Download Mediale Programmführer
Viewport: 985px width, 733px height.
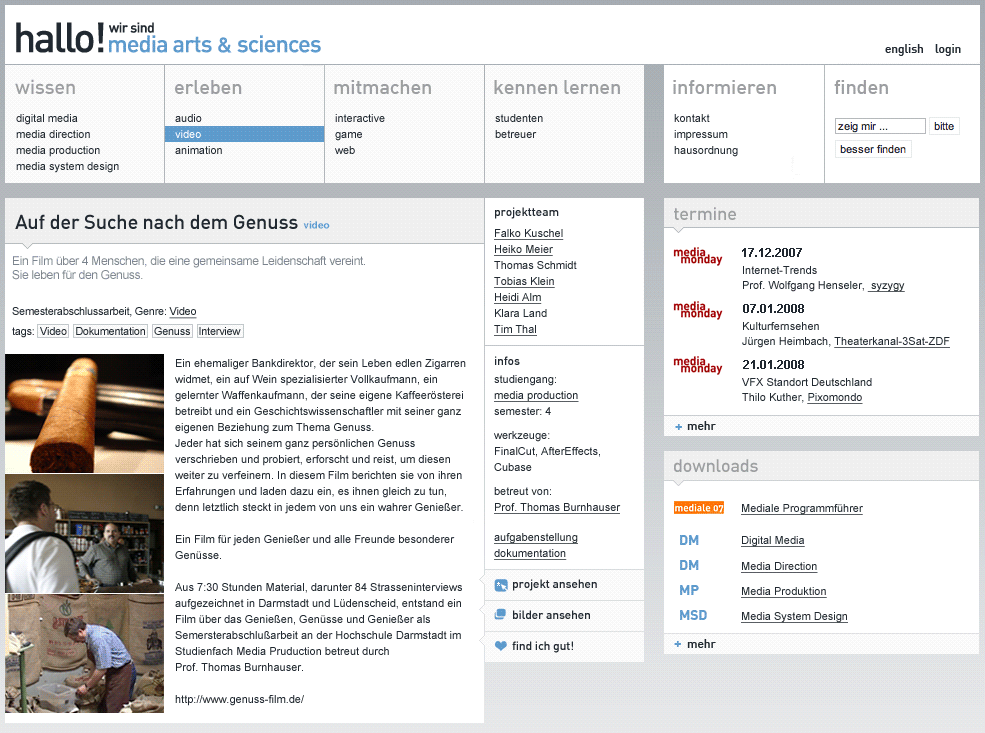coord(802,508)
